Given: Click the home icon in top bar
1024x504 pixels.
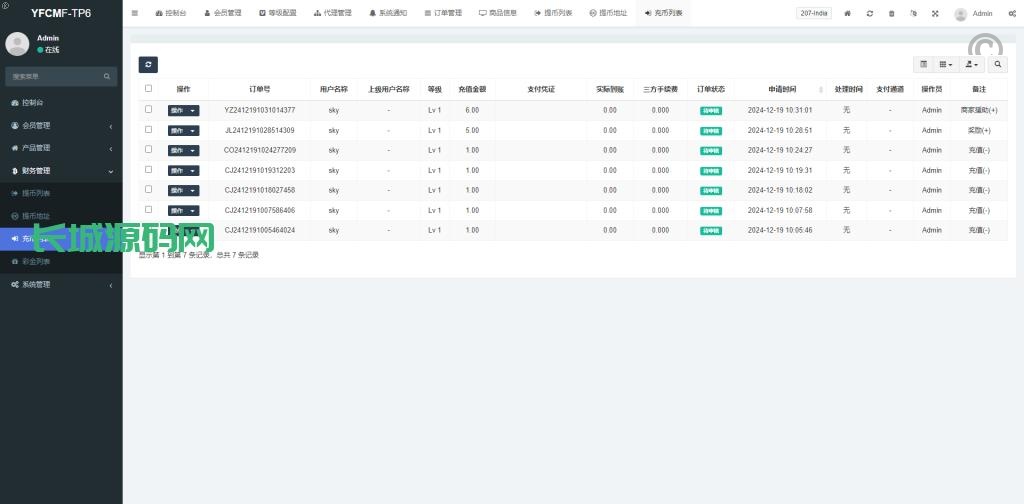Looking at the screenshot, I should coord(848,13).
